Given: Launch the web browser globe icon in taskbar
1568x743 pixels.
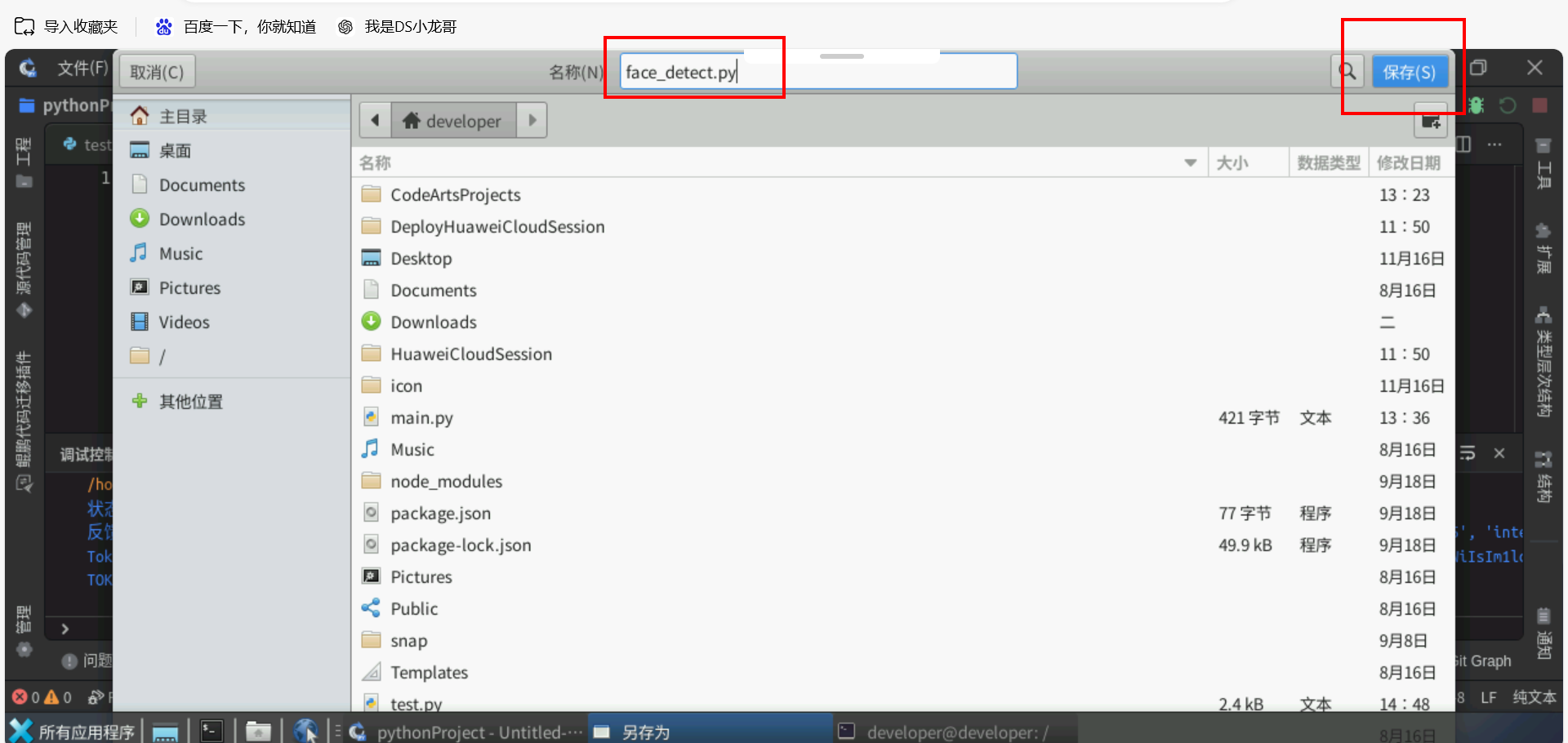Looking at the screenshot, I should coord(306,731).
